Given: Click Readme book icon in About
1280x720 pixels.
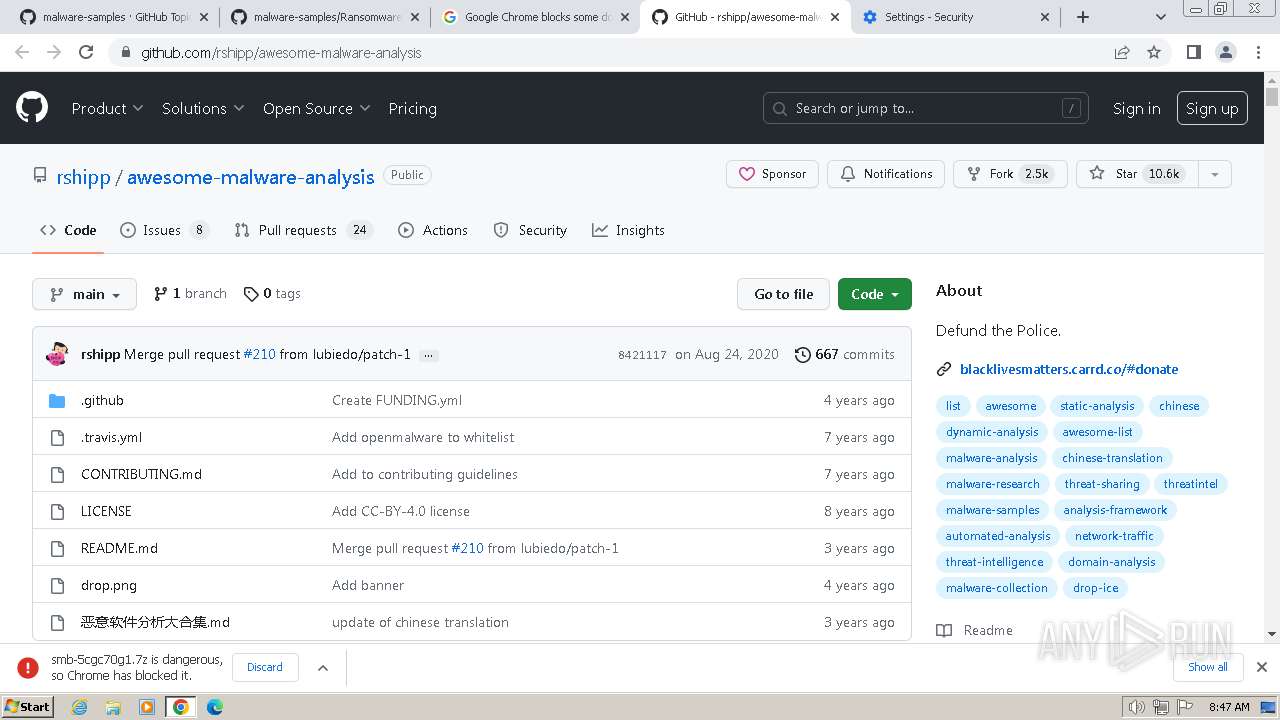Looking at the screenshot, I should point(944,630).
